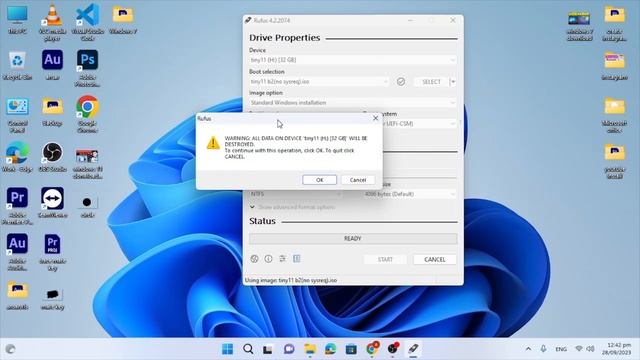
Task: Click Cancel in the Rufus warning dialog
Action: pyautogui.click(x=358, y=180)
